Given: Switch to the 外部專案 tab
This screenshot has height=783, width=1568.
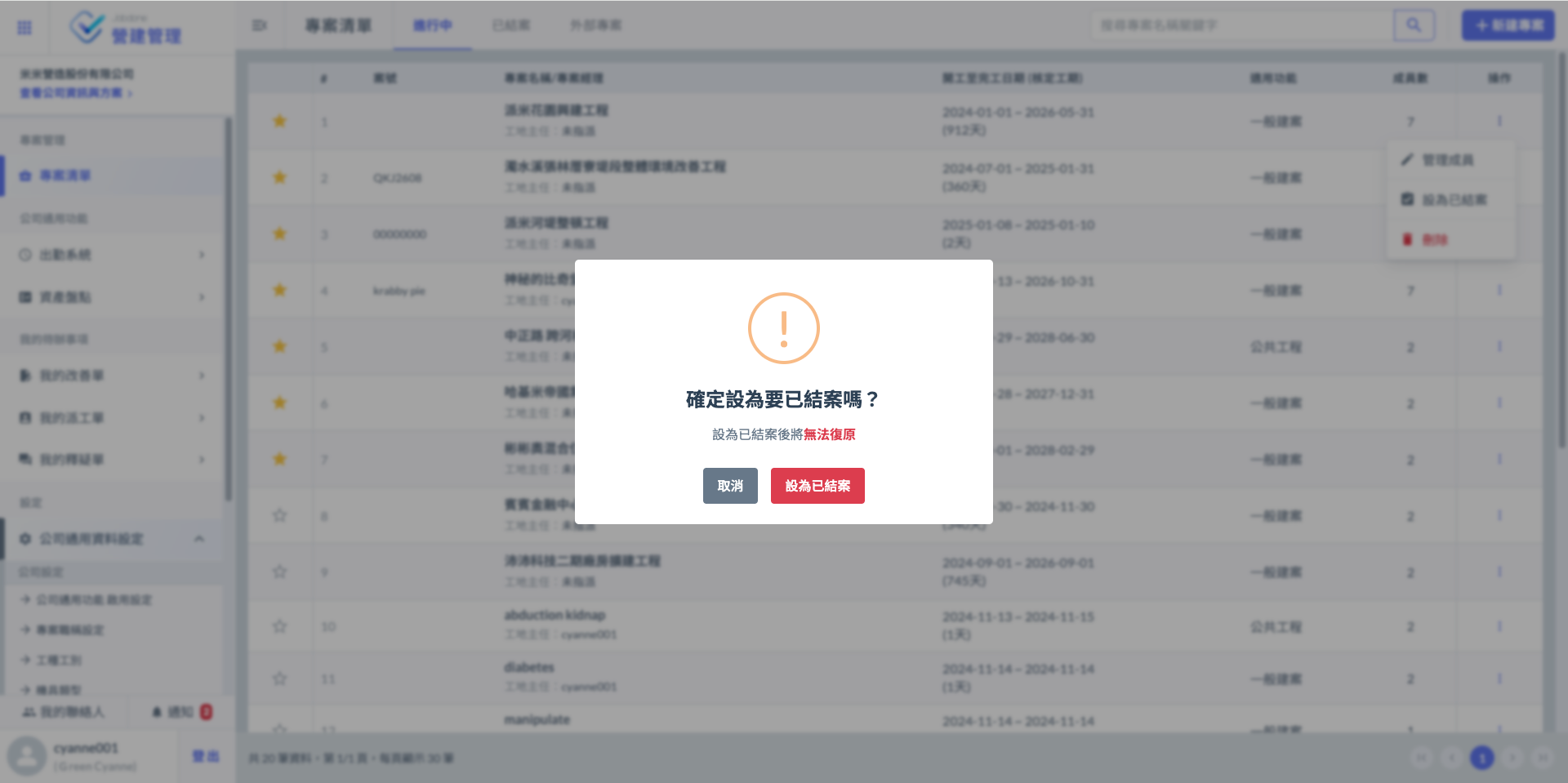Looking at the screenshot, I should point(595,25).
